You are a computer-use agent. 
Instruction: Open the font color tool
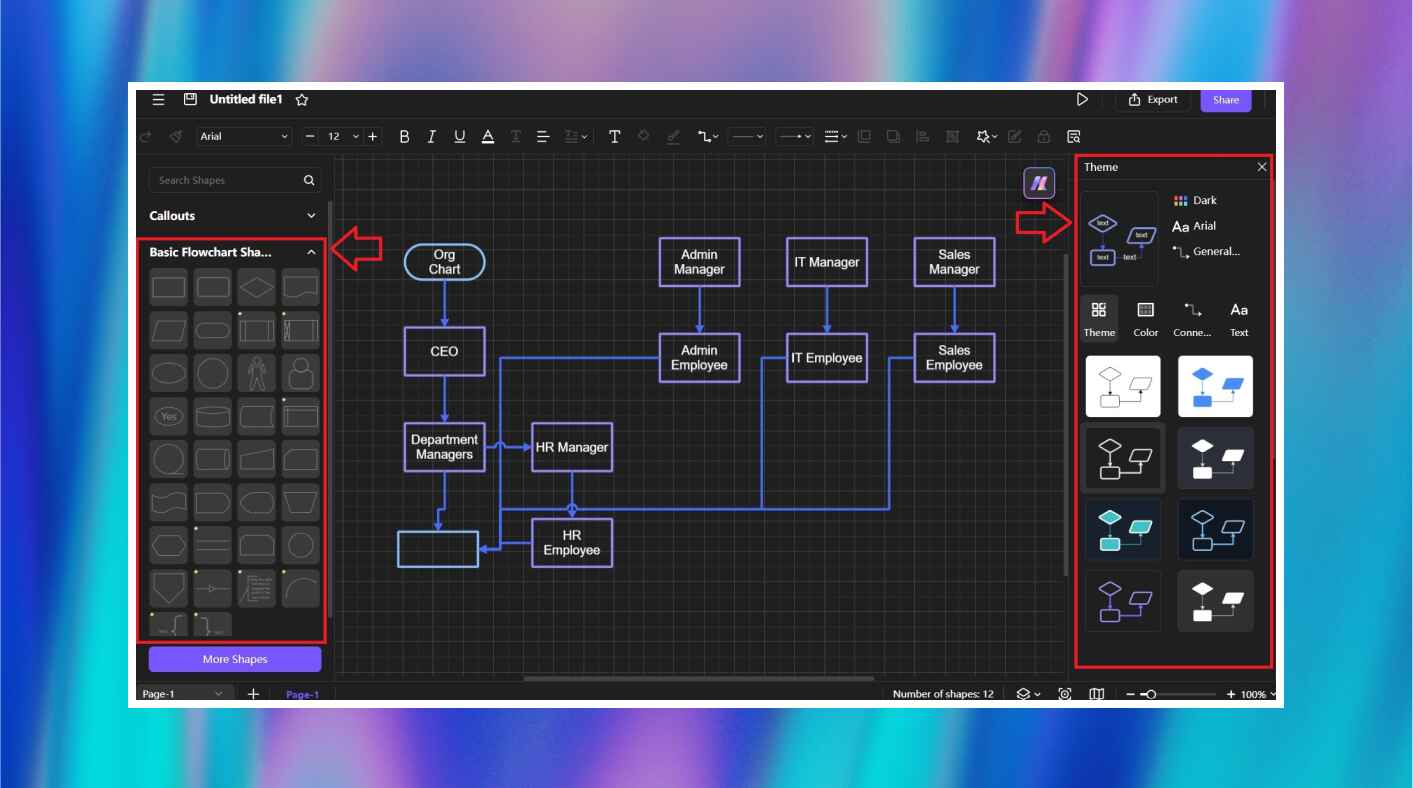[x=487, y=136]
